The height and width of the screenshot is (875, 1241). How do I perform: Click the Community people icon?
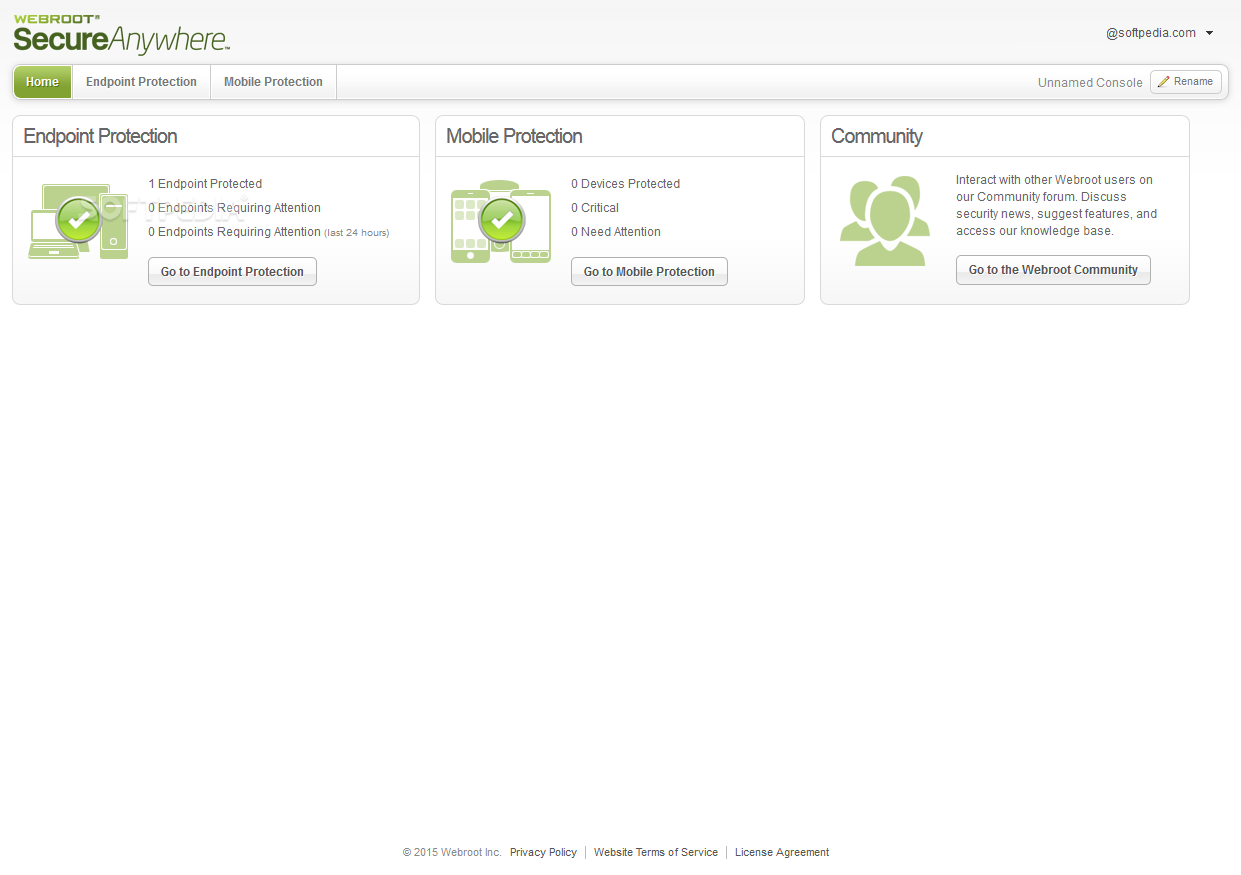coord(885,221)
